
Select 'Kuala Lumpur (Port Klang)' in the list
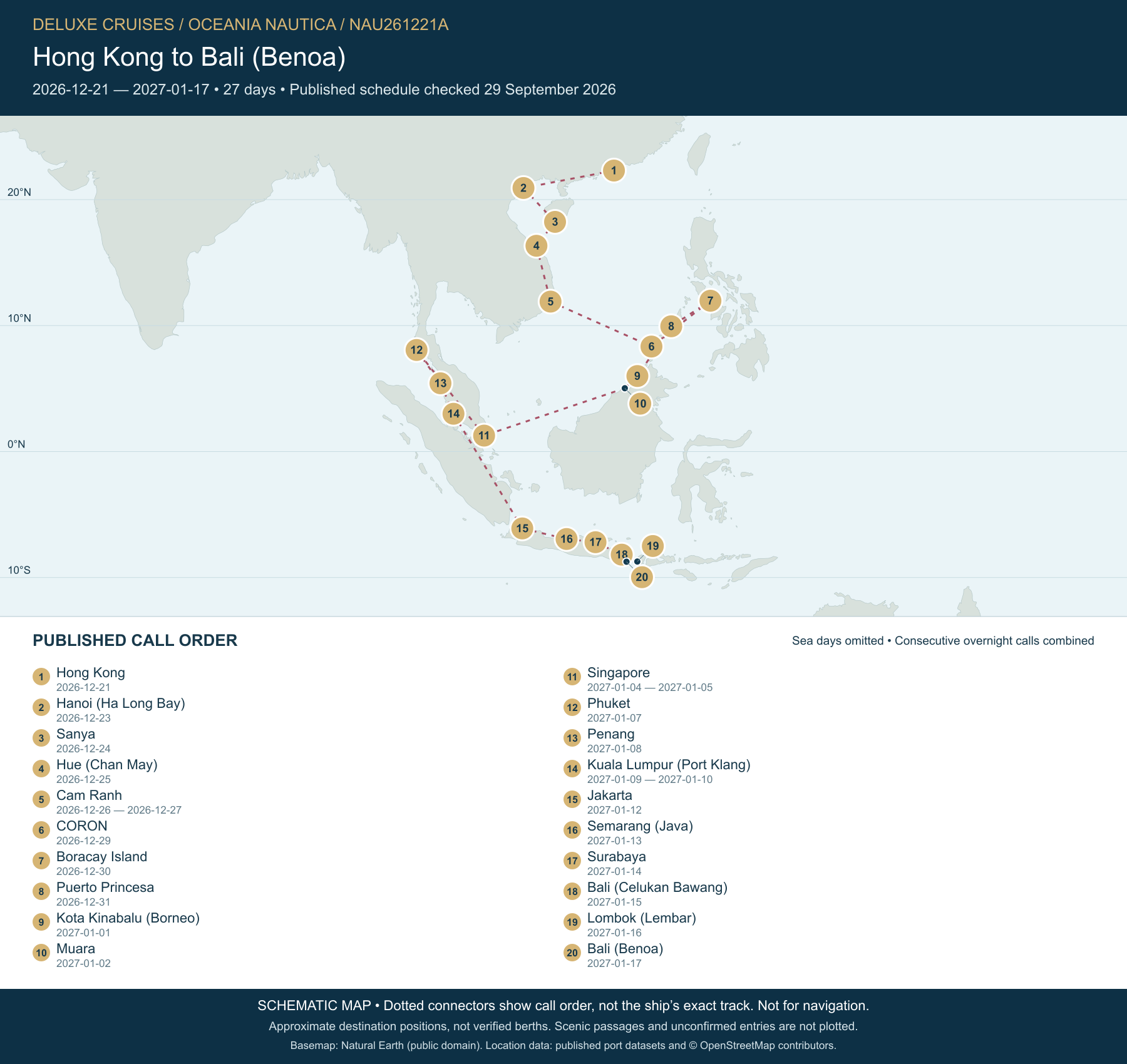pos(669,765)
